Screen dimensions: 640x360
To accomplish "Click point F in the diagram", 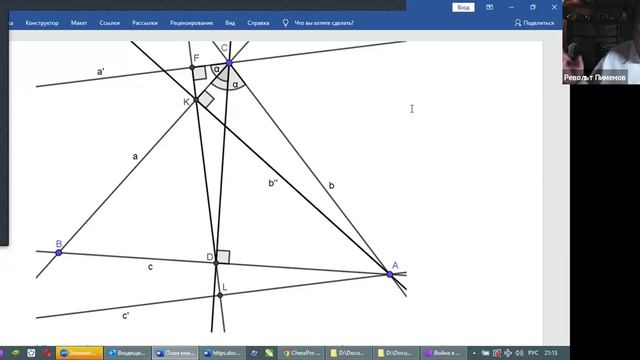I will 192,67.
